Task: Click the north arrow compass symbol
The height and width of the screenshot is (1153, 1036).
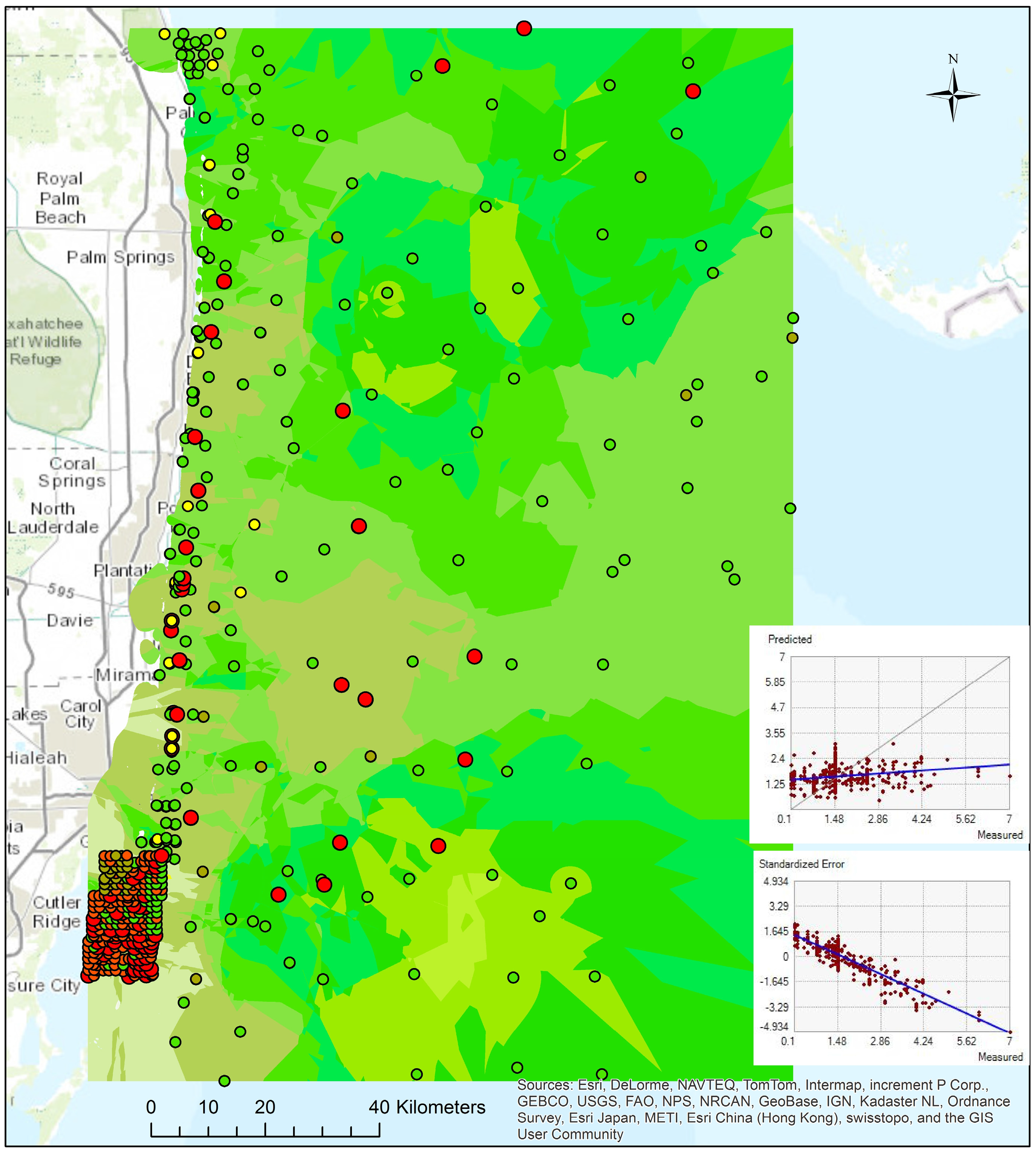Action: (953, 95)
